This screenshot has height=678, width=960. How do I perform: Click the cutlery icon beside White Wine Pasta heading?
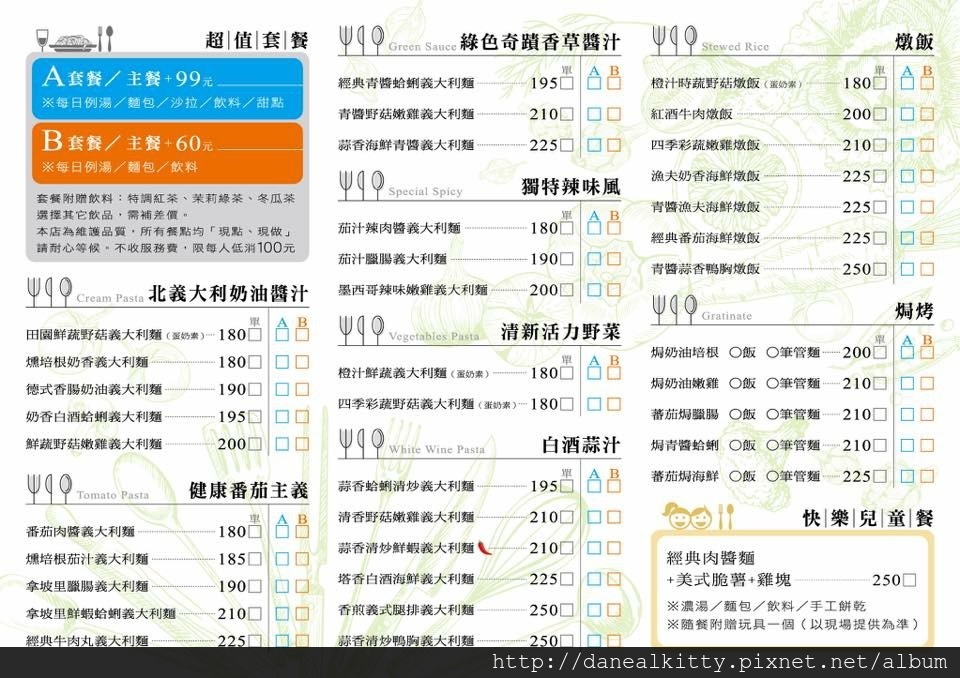(x=361, y=443)
